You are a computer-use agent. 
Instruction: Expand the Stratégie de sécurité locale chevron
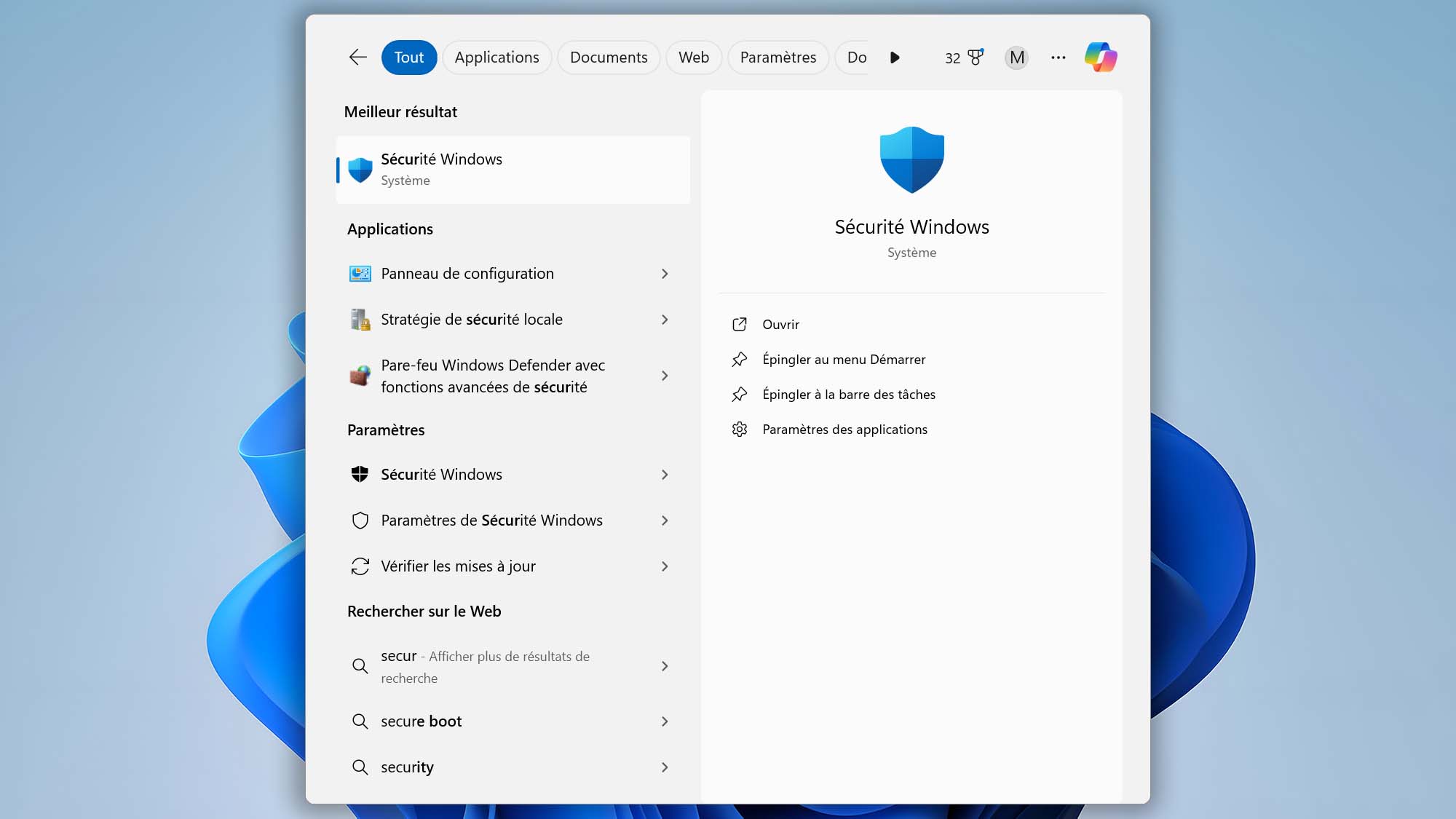(x=665, y=320)
